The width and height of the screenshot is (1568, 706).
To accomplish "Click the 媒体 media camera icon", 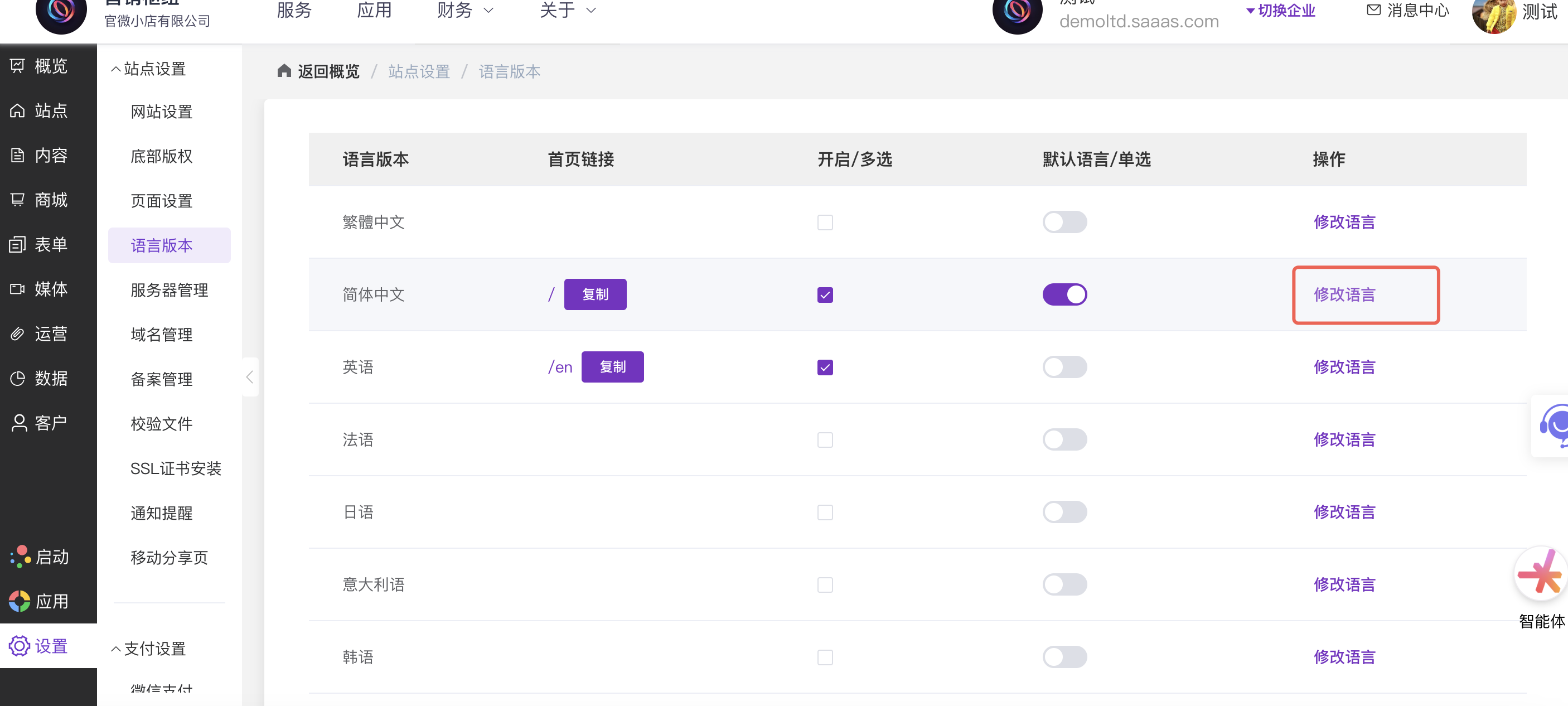I will 18,289.
